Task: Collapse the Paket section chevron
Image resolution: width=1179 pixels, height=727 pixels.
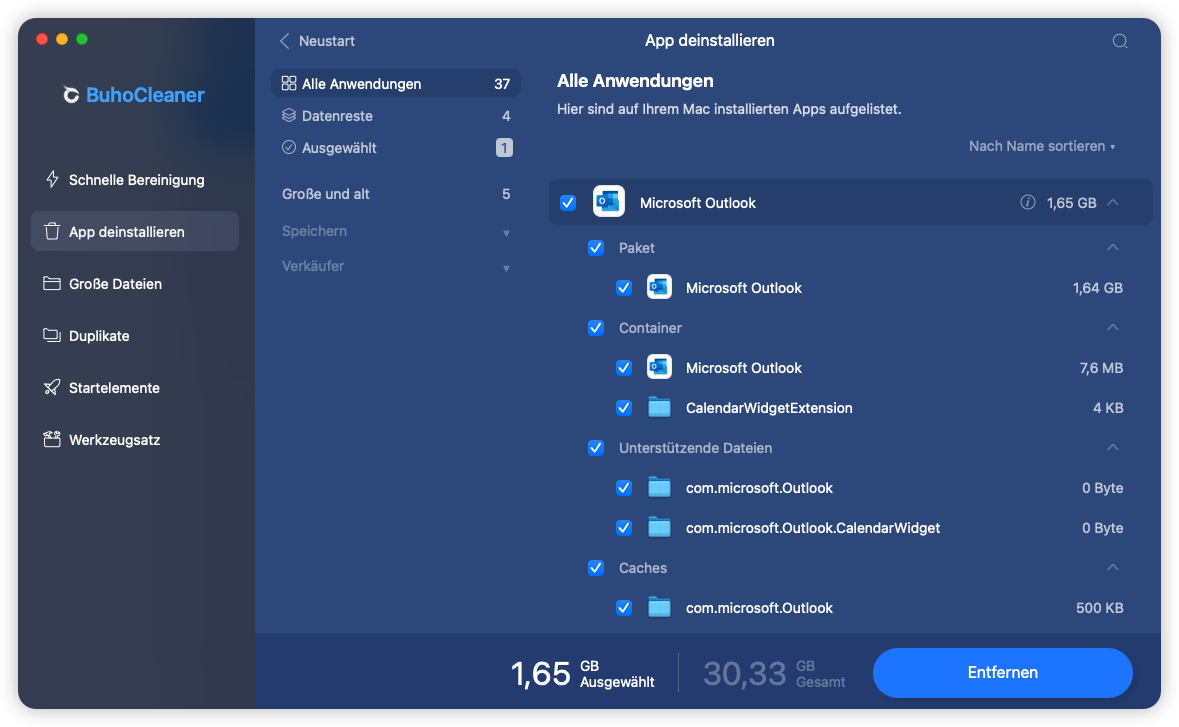Action: pyautogui.click(x=1113, y=247)
